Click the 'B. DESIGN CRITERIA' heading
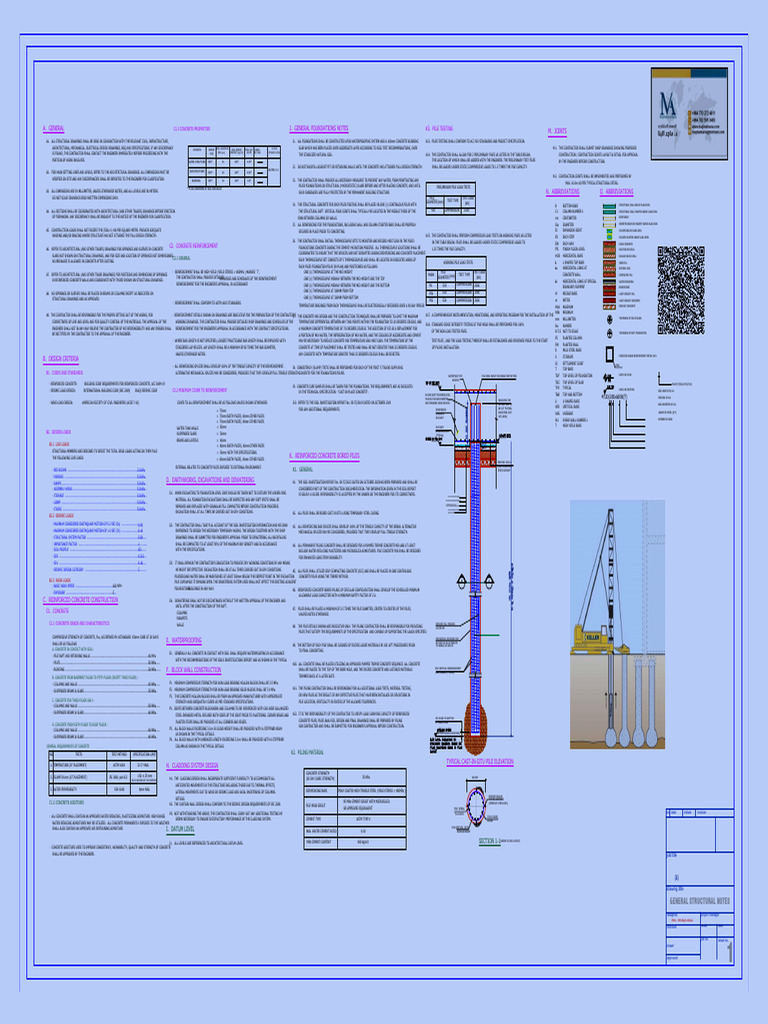Screen dimensions: 768x1024 point(61,359)
